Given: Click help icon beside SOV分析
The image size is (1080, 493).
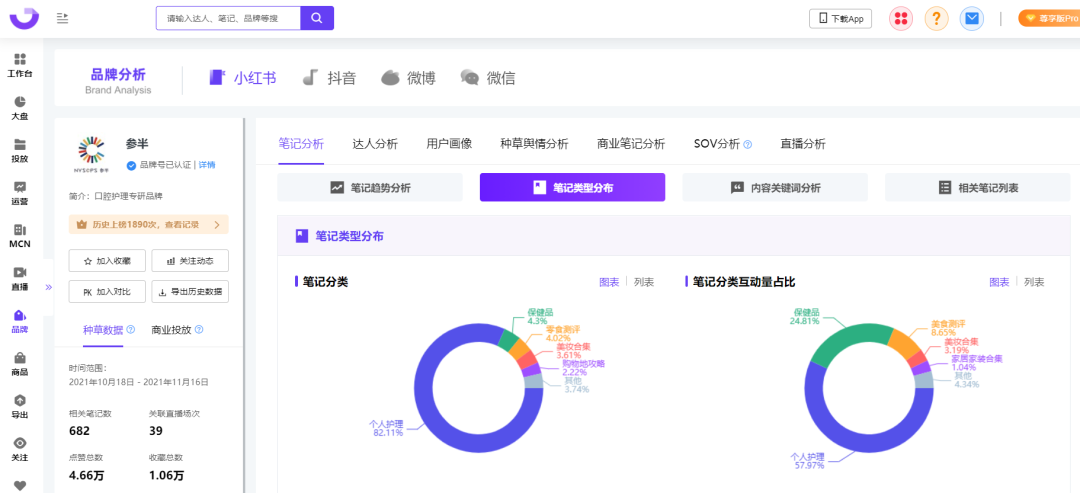Looking at the screenshot, I should click(x=748, y=145).
